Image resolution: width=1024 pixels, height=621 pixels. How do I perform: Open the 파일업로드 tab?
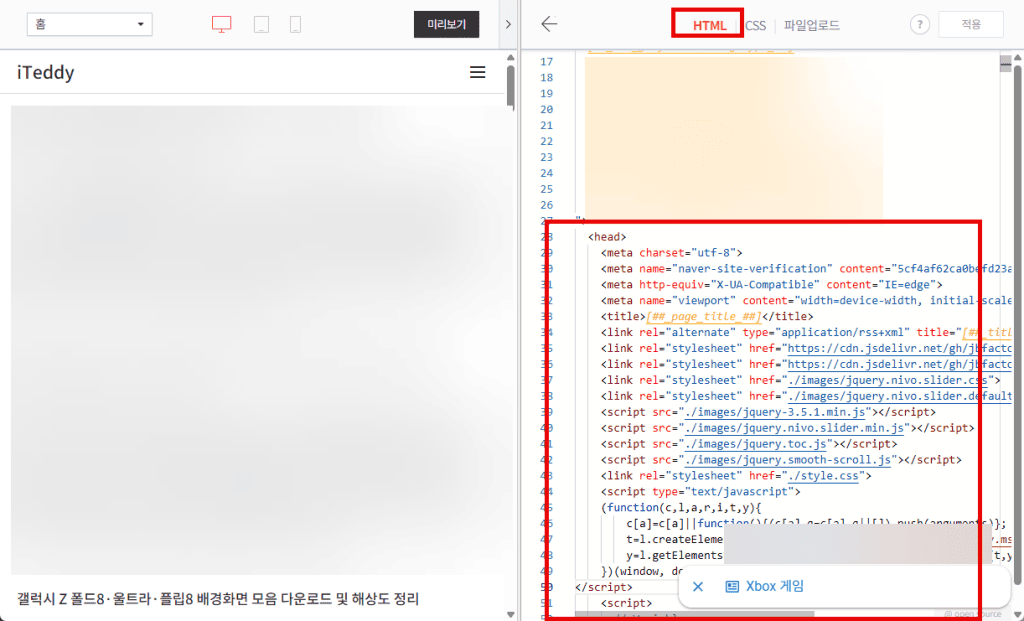(x=812, y=25)
